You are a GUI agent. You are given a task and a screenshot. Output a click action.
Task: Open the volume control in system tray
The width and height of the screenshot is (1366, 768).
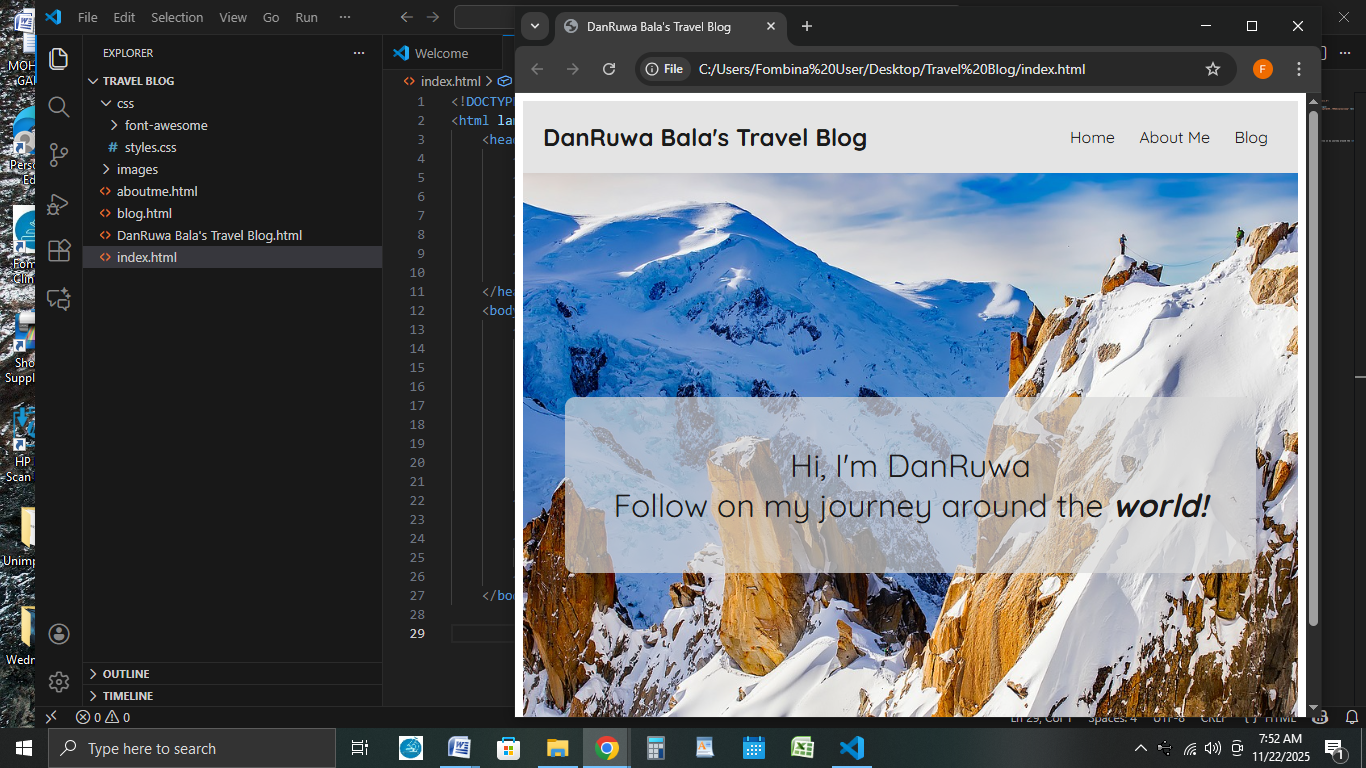coord(1213,748)
